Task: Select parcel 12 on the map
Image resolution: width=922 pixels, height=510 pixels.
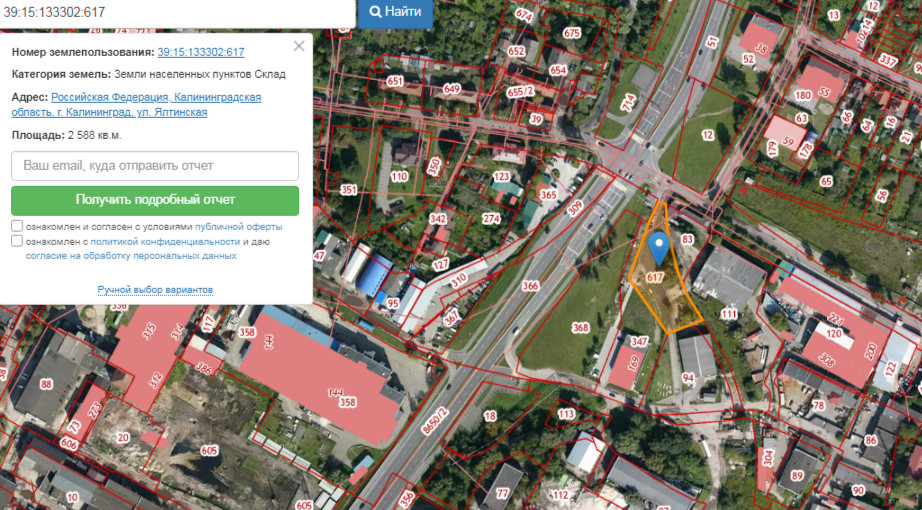Action: pyautogui.click(x=708, y=136)
